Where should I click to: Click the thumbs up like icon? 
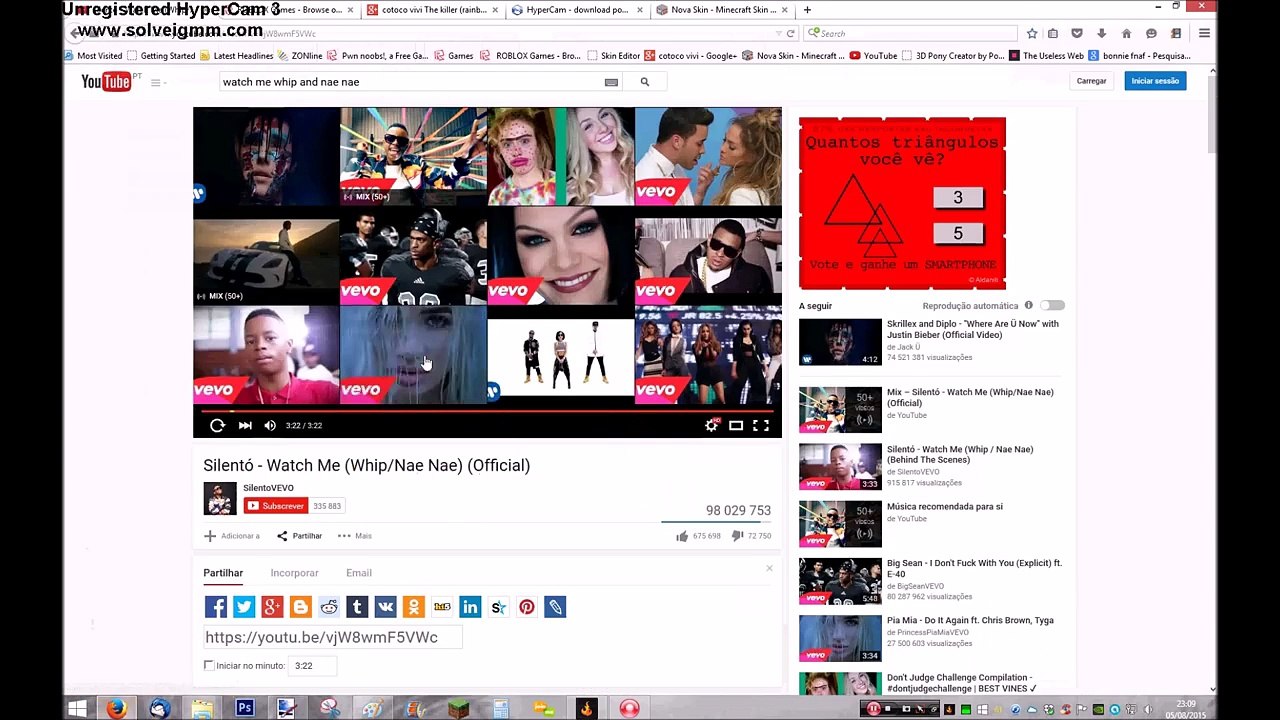click(682, 536)
